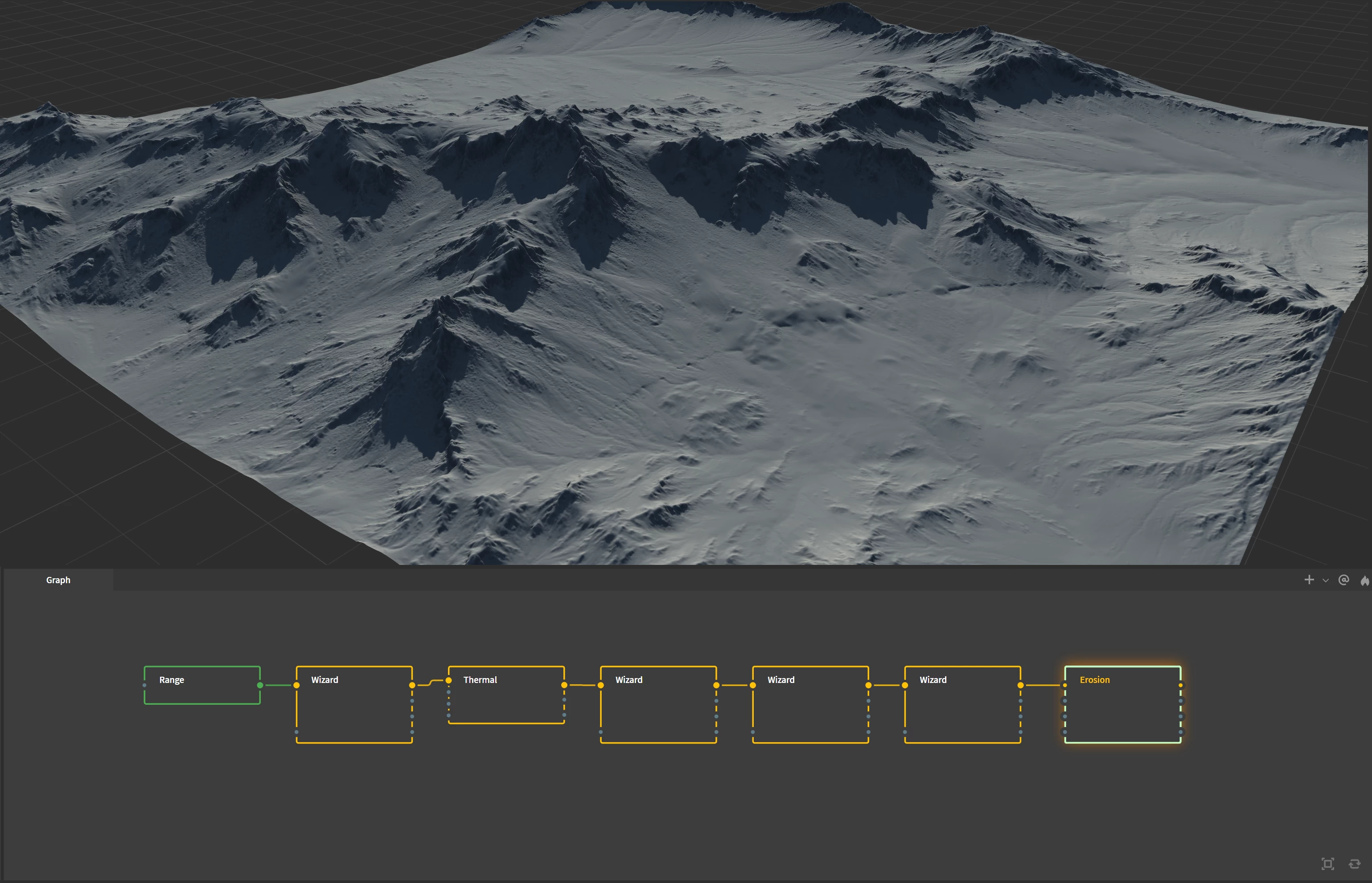Click the fit-to-screen graph button
Image resolution: width=1372 pixels, height=883 pixels.
tap(1328, 863)
